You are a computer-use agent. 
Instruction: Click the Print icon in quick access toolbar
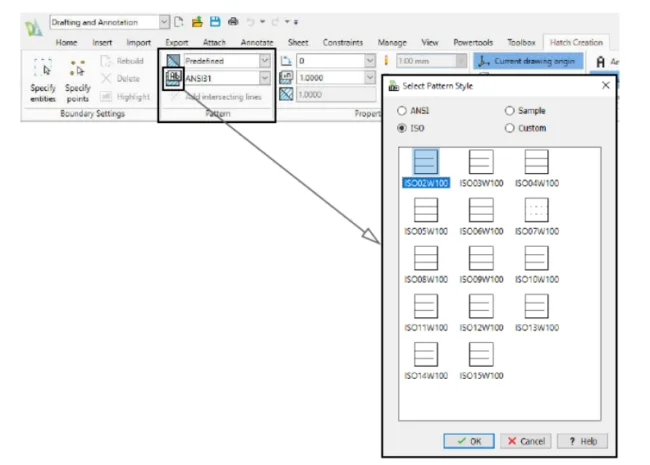[x=232, y=21]
